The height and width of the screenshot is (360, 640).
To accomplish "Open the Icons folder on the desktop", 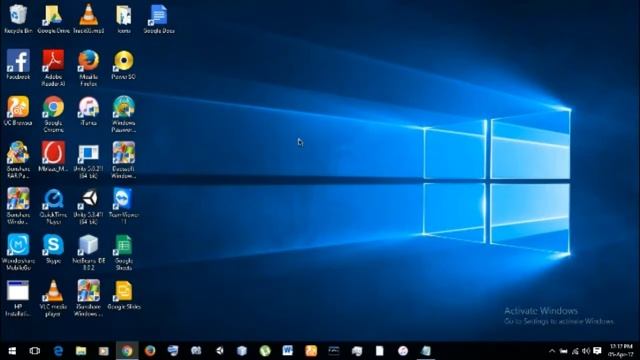I will tap(124, 19).
